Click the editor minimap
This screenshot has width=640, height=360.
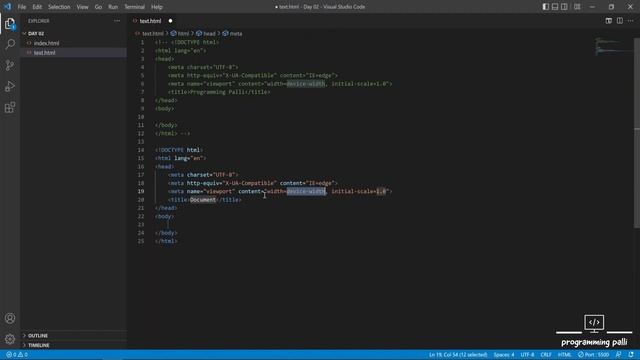[613, 46]
